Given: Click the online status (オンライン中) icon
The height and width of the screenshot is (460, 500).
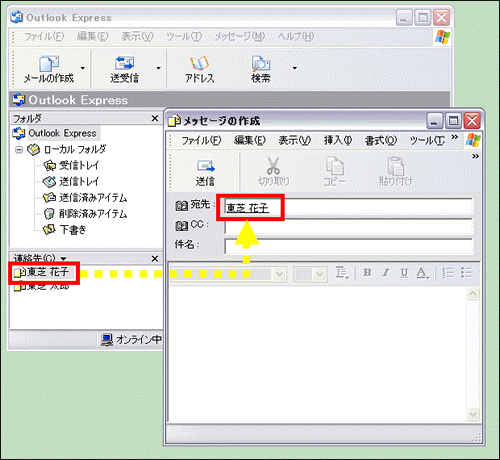Looking at the screenshot, I should (x=107, y=340).
